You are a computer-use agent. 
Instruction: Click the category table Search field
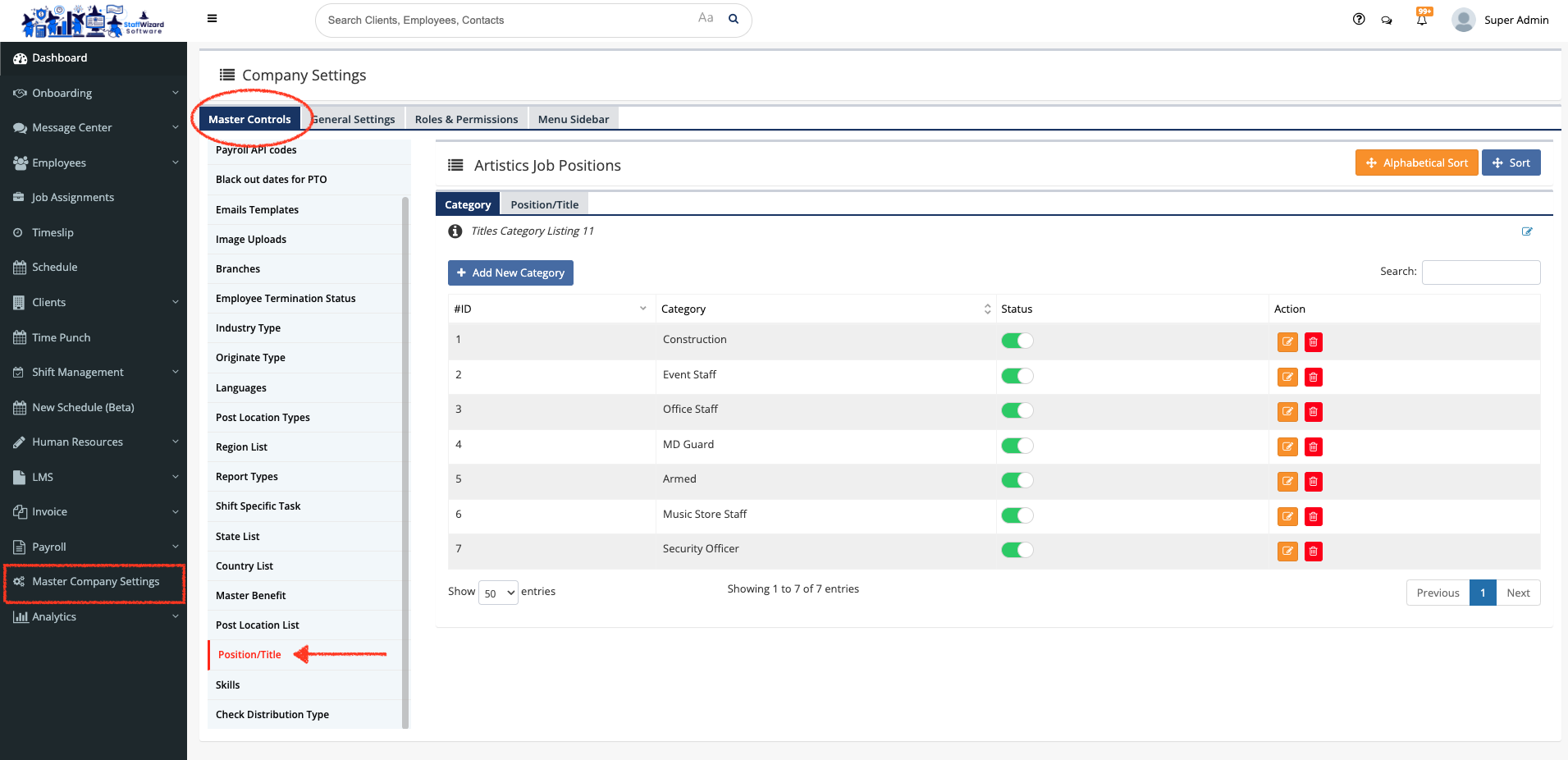pyautogui.click(x=1480, y=272)
